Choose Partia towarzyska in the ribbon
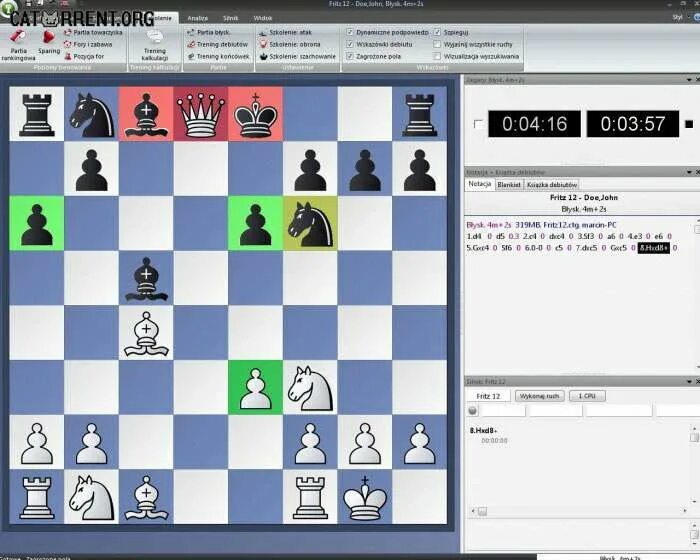The width and height of the screenshot is (700, 560). pyautogui.click(x=93, y=32)
